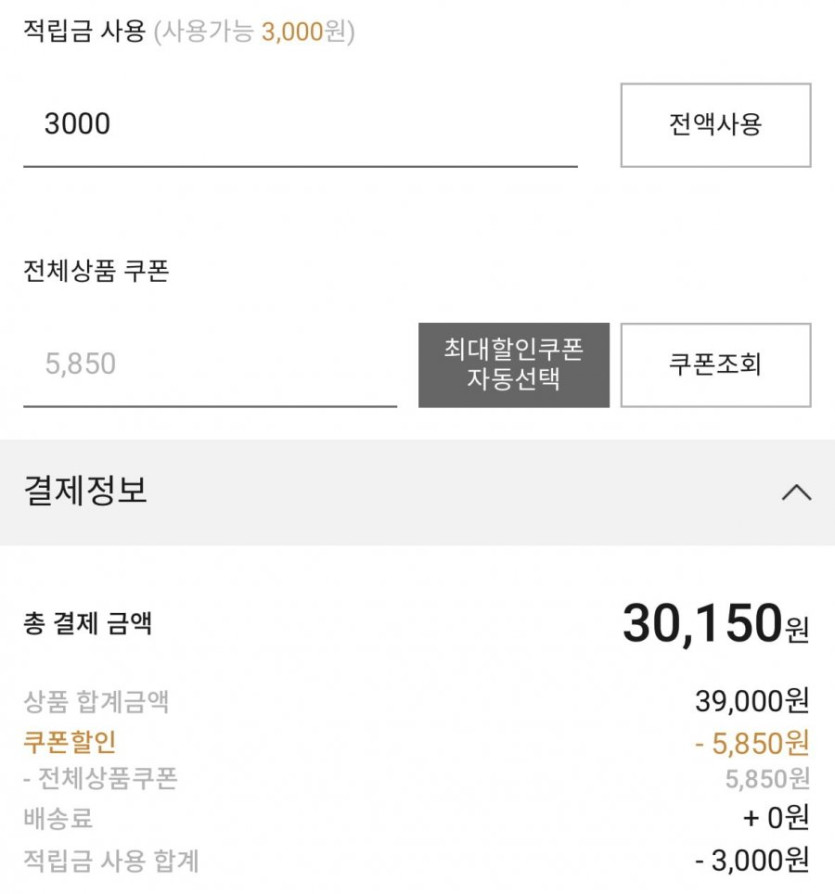Click the orange 쿠폰할인 label
The width and height of the screenshot is (835, 894).
(x=70, y=741)
